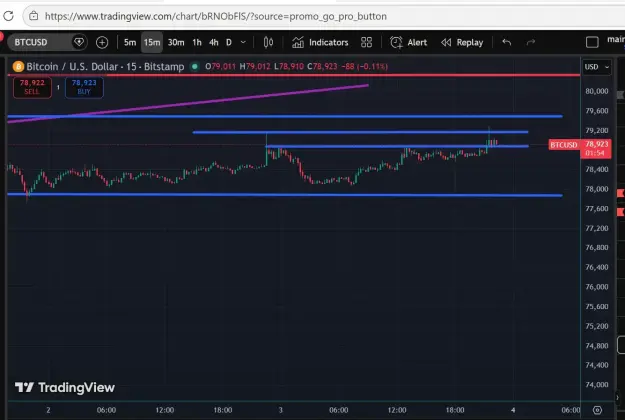Open chart settings gear near time axis
This screenshot has height=420, width=625.
(x=597, y=410)
